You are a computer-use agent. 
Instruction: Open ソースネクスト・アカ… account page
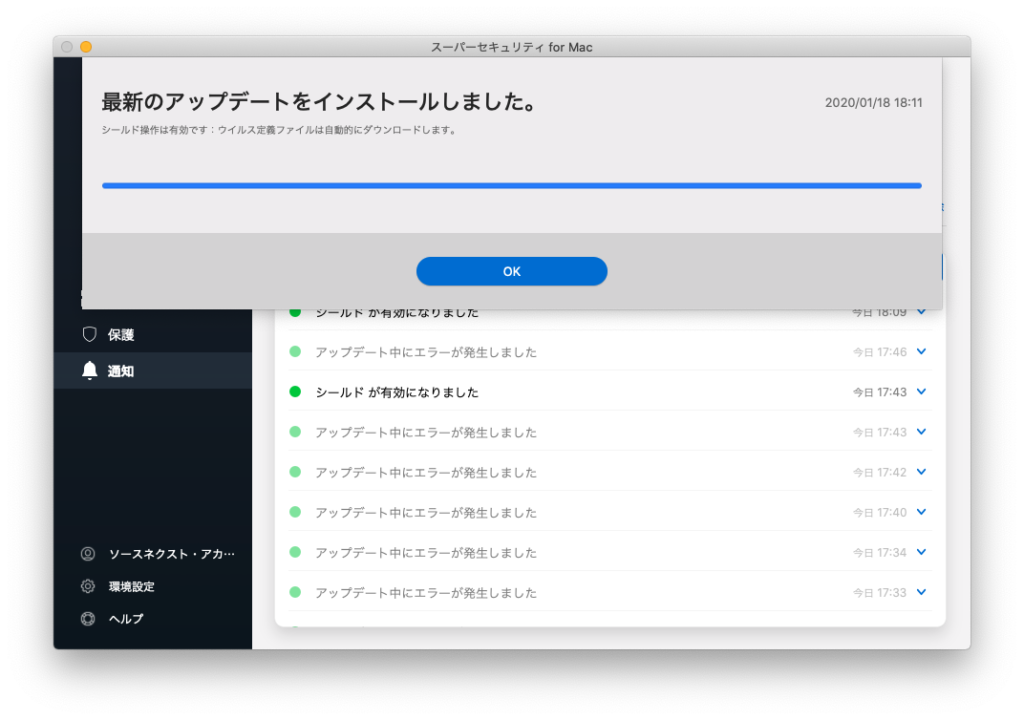[172, 554]
